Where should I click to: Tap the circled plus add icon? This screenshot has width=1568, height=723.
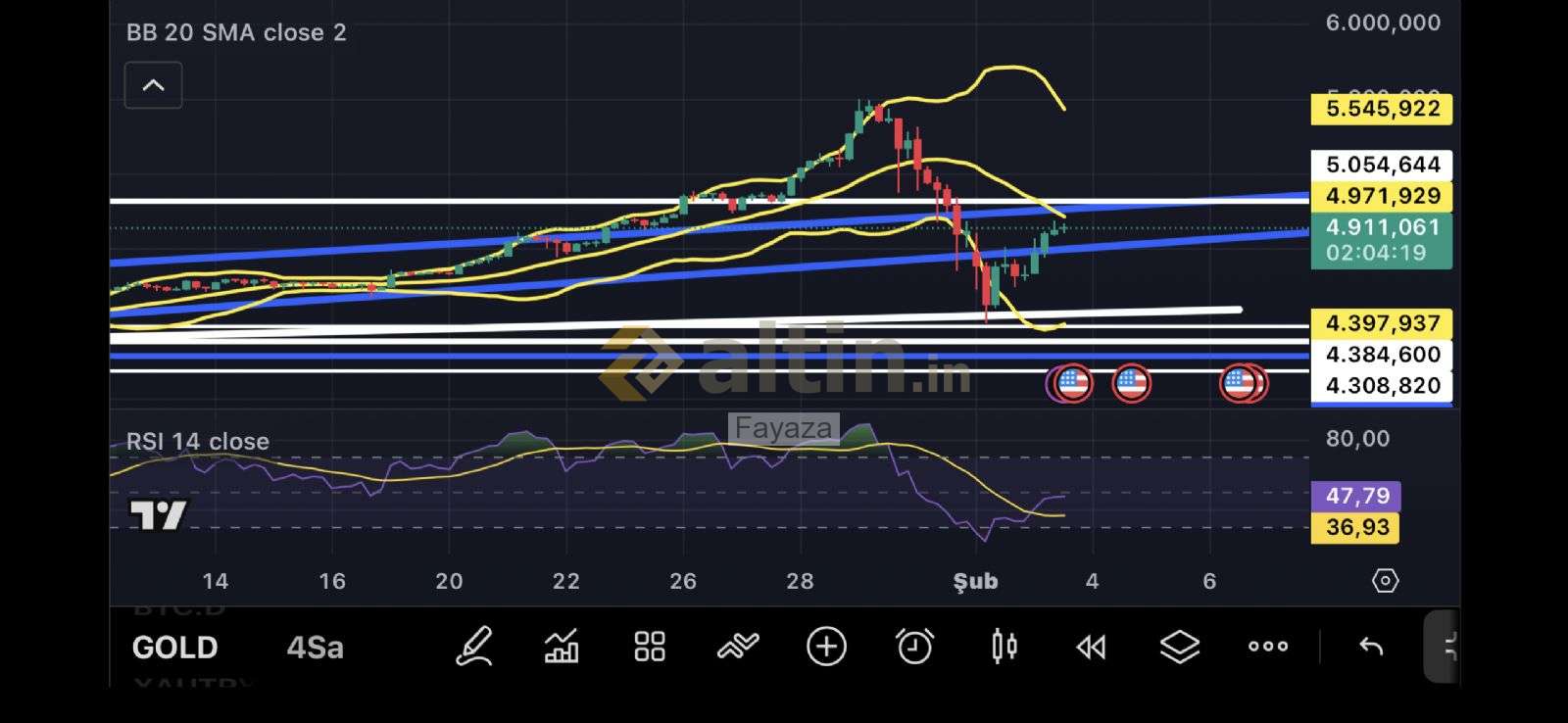click(x=826, y=648)
